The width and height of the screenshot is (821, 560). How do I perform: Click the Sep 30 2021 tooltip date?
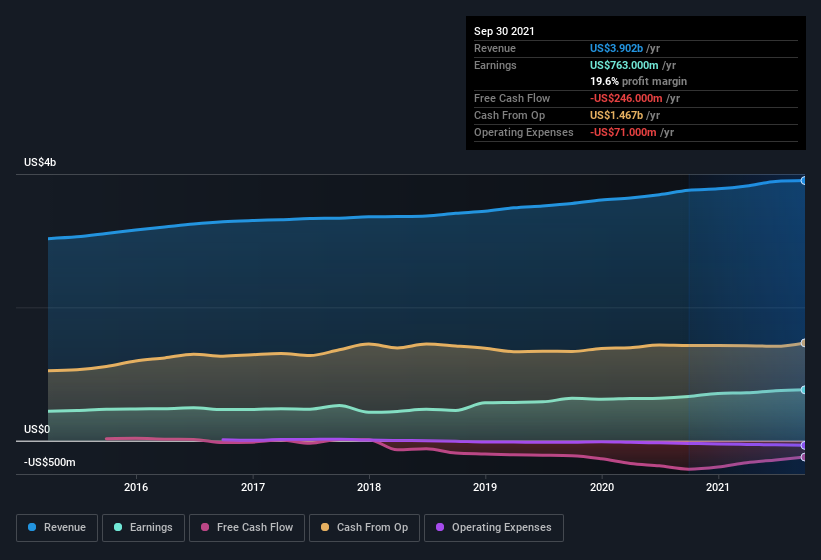click(x=504, y=31)
